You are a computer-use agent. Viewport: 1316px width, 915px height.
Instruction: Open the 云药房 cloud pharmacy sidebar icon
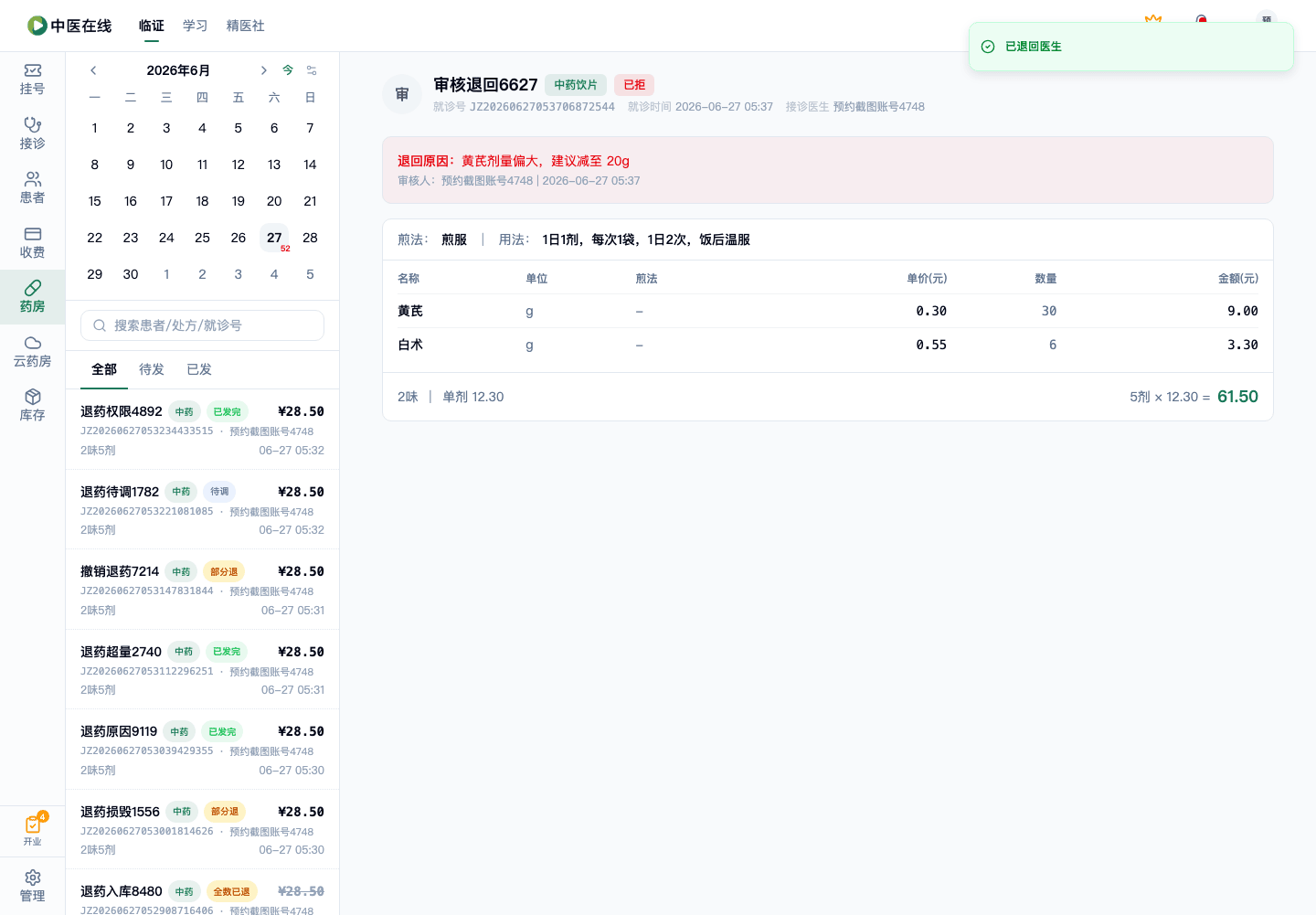32,352
